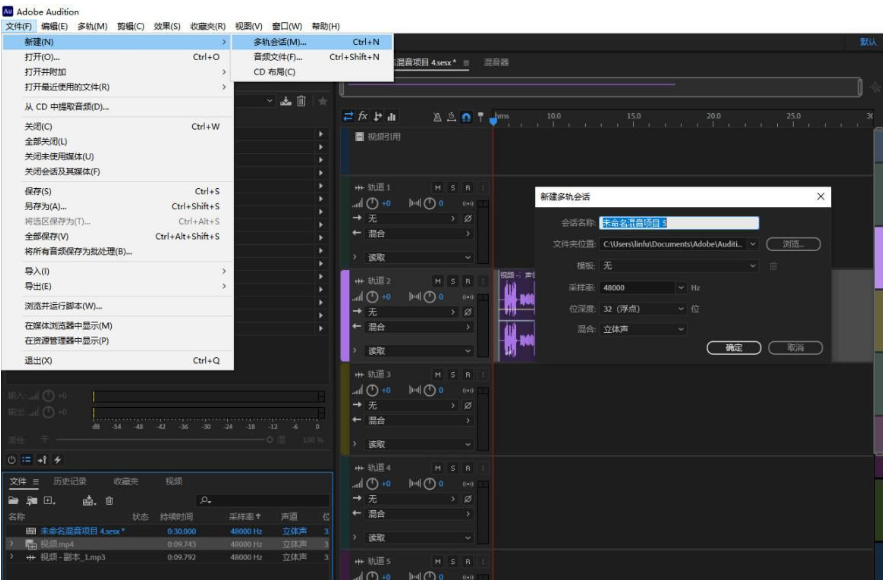Image resolution: width=883 pixels, height=580 pixels.
Task: Click the new file icon in Files panel
Action: coord(50,500)
